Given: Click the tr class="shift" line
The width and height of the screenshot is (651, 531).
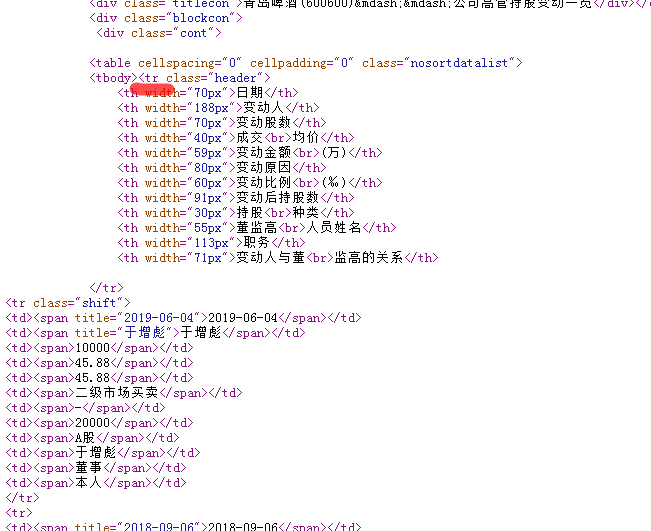Looking at the screenshot, I should 68,303.
